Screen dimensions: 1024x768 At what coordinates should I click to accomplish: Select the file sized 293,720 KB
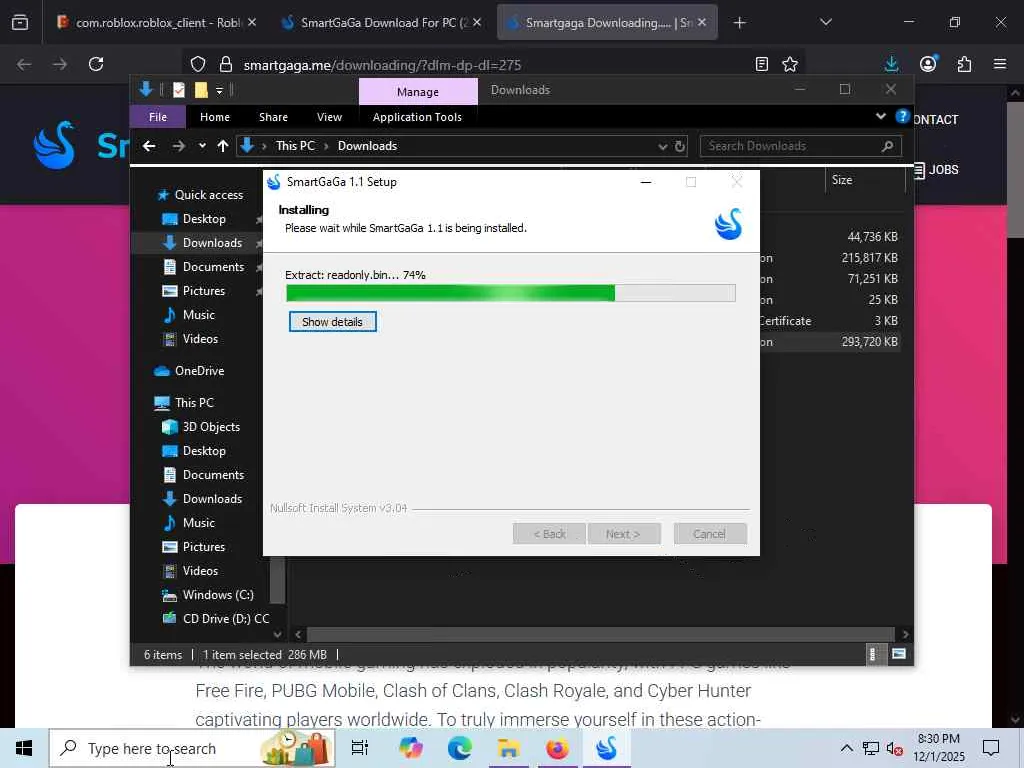[x=869, y=342]
